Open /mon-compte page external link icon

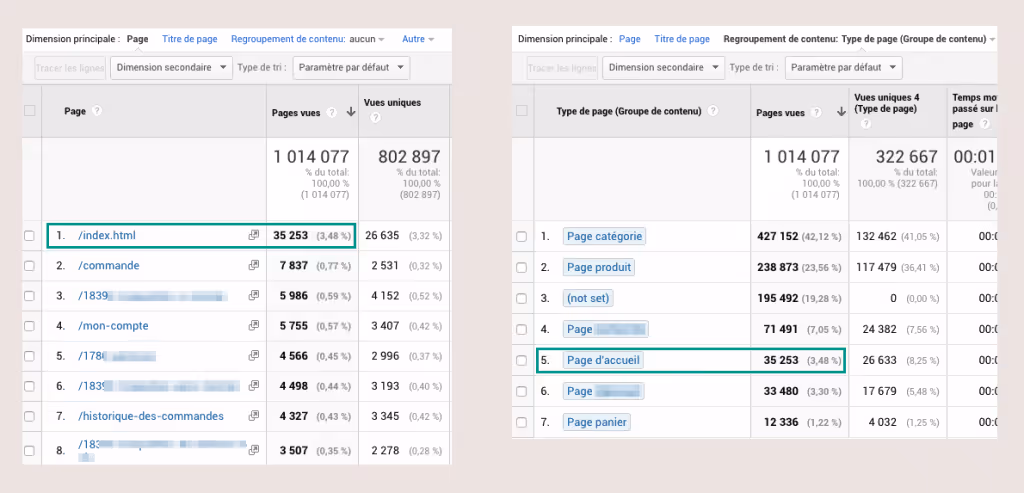(253, 326)
